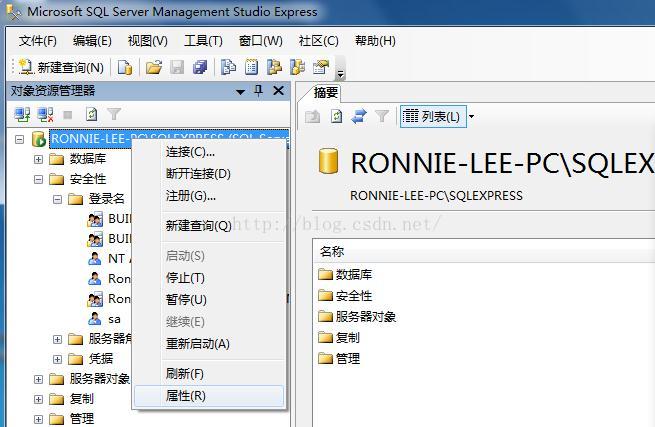Open the 编辑(E) menu
655x427 pixels.
pos(92,41)
